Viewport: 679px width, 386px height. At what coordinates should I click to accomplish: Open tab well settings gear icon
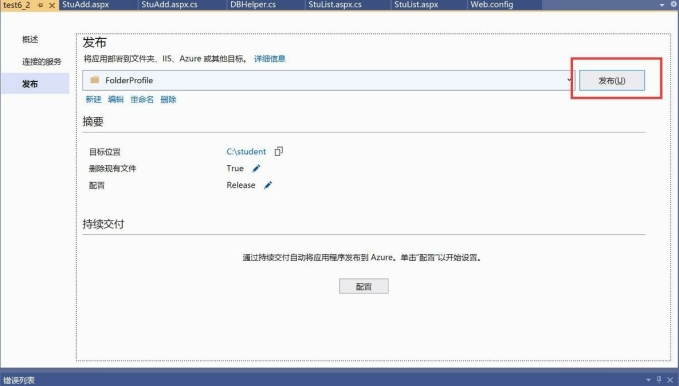(674, 4)
